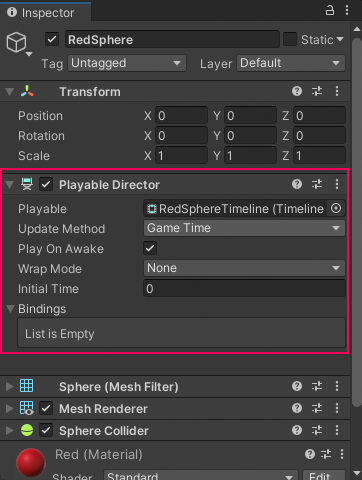Open Transform component help reference

point(297,91)
